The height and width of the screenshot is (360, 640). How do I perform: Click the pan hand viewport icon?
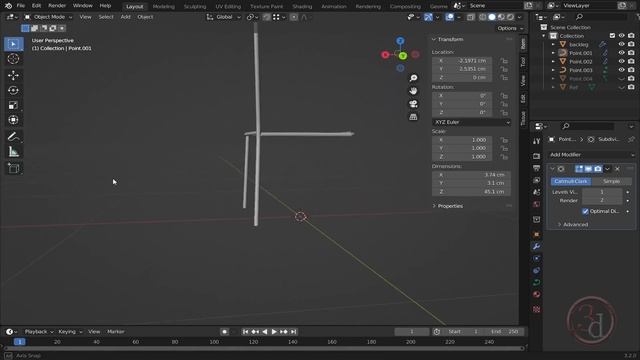[413, 91]
